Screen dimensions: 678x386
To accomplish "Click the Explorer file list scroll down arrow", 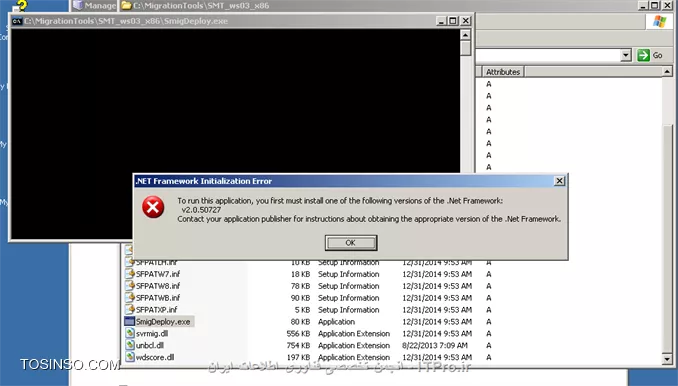I will pos(667,359).
